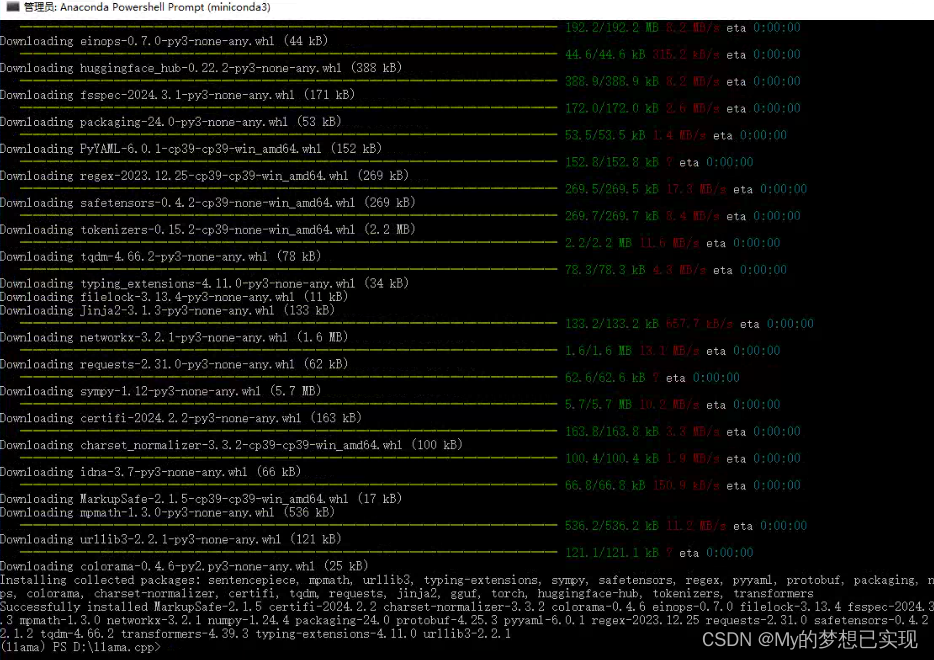This screenshot has width=934, height=660.
Task: Click the 'Downloading tqdm-4.66.2' line
Action: (x=160, y=256)
